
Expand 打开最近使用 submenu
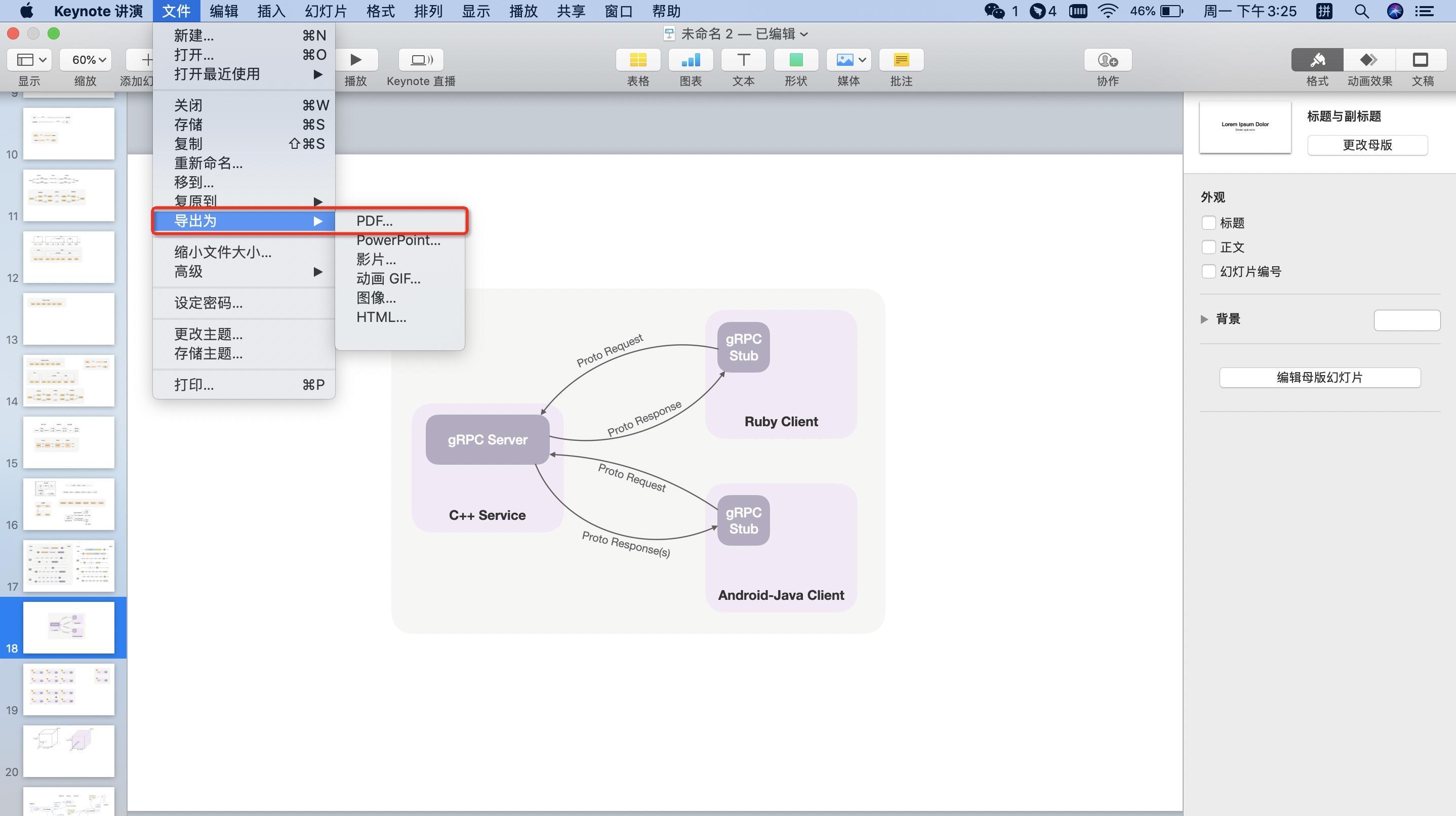[244, 74]
